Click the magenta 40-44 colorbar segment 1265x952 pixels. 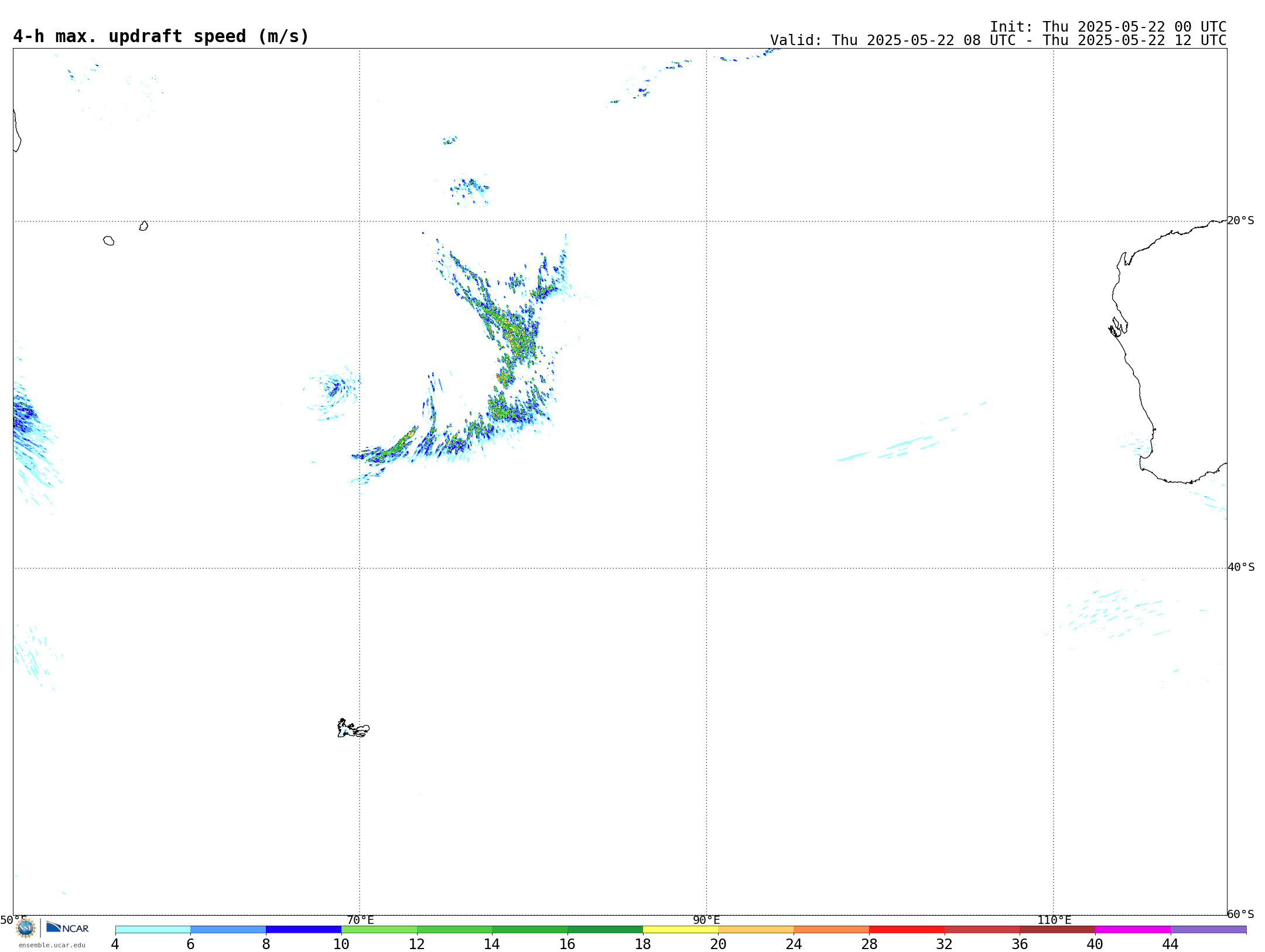pos(1133,929)
